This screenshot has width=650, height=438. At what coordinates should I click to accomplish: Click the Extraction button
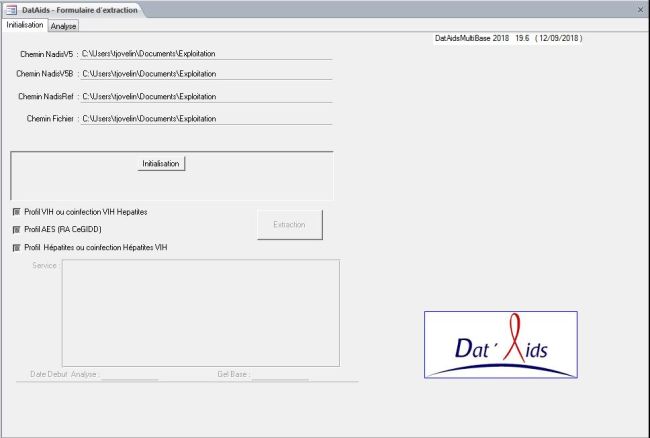click(289, 225)
